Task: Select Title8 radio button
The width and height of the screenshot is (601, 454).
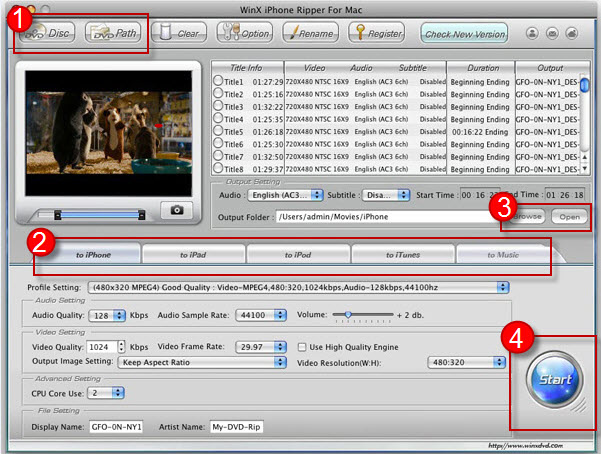Action: (x=218, y=168)
